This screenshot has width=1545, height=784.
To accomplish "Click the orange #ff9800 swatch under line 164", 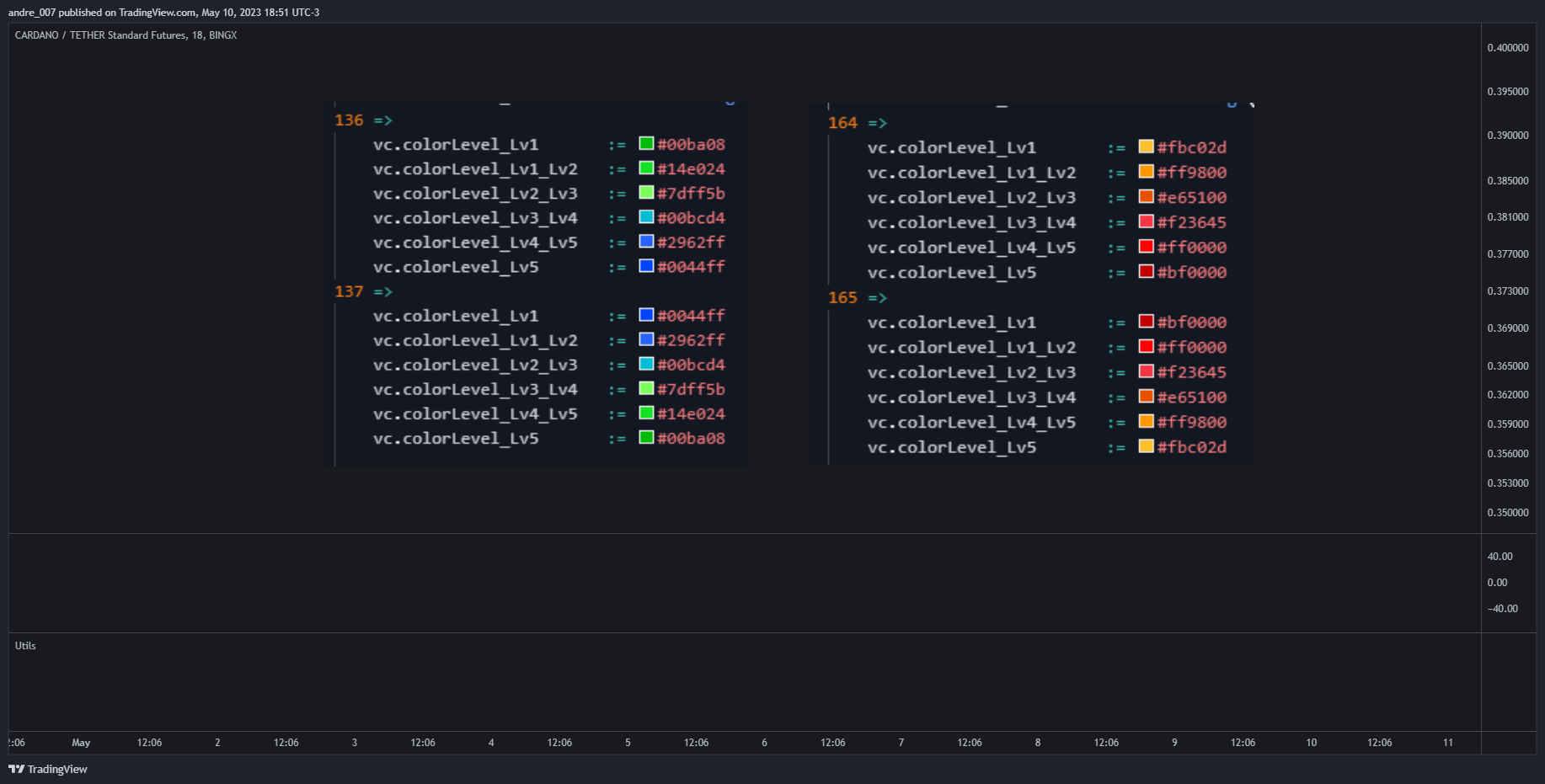I will [1146, 171].
